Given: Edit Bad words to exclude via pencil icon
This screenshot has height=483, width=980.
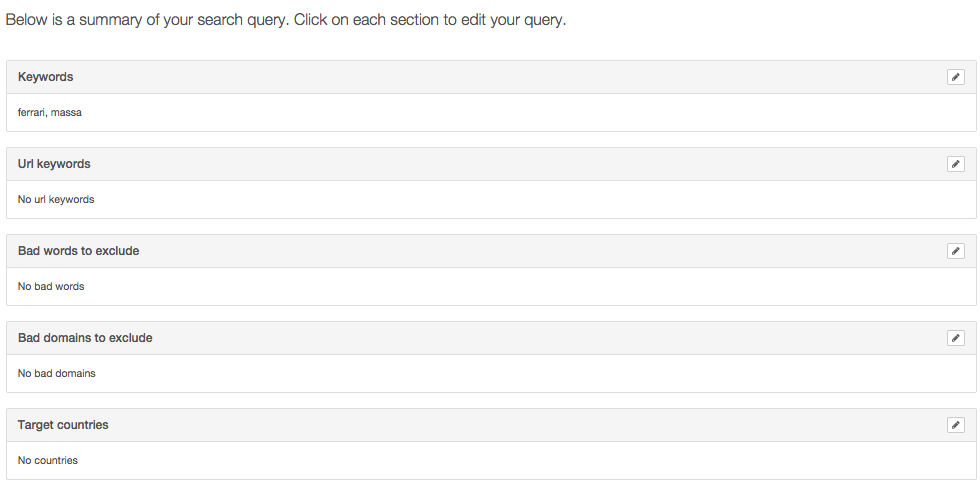Looking at the screenshot, I should (x=955, y=251).
